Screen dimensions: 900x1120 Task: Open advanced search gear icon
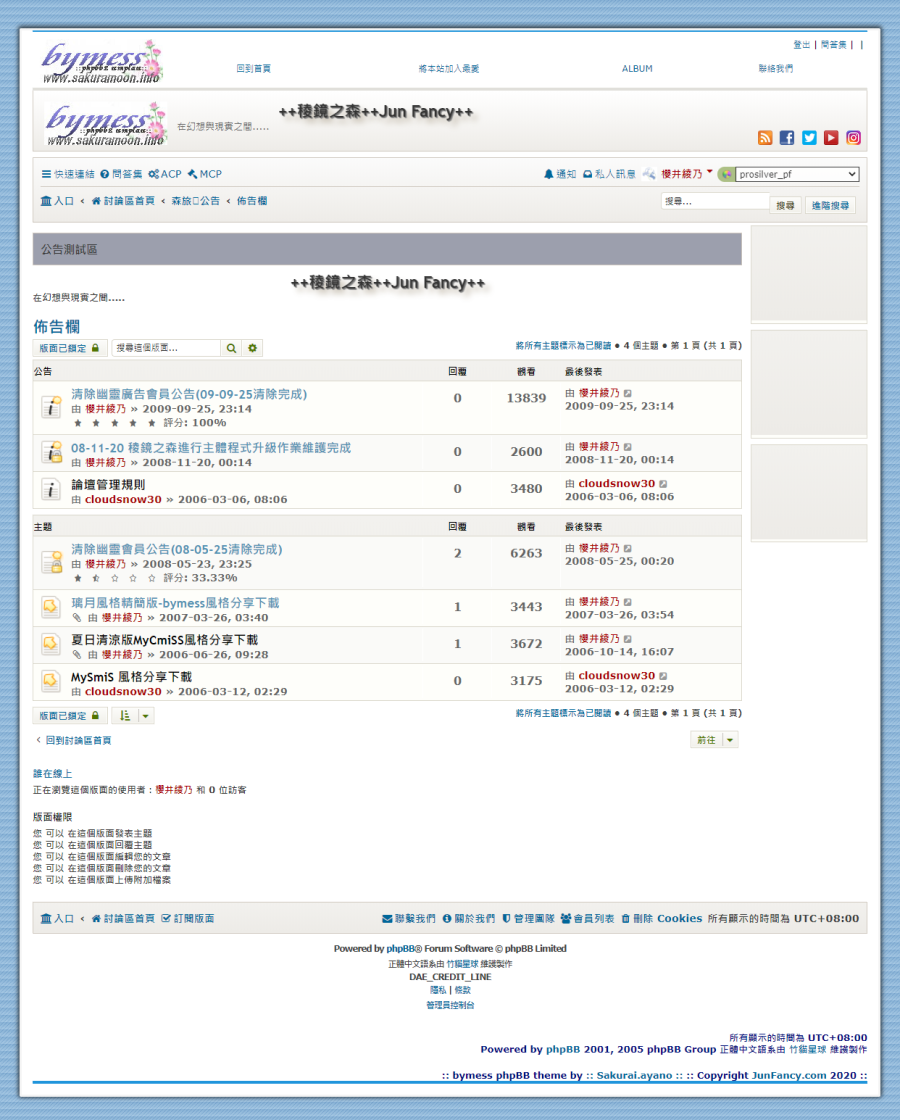252,348
